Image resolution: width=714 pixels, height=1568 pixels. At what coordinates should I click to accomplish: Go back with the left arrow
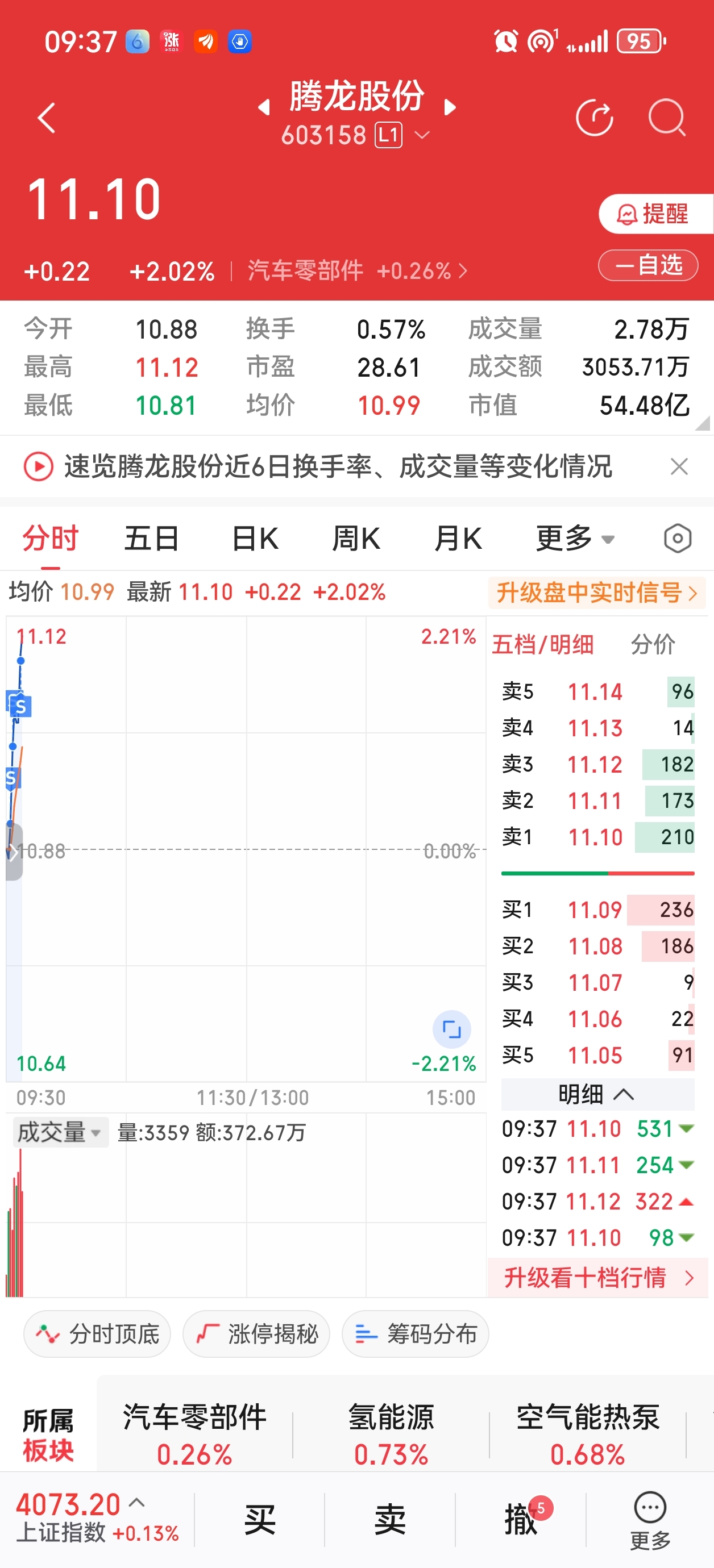point(46,118)
